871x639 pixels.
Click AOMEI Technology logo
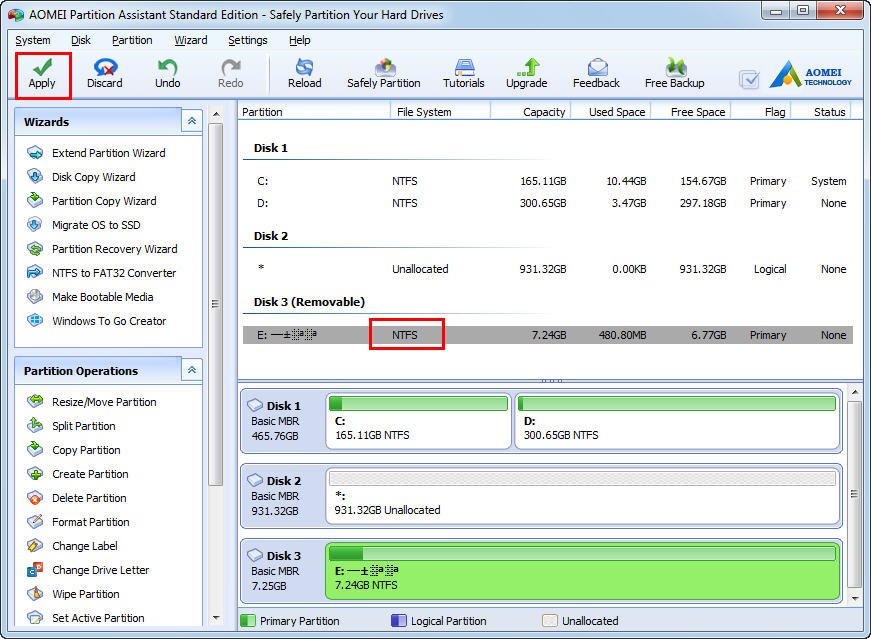(810, 75)
